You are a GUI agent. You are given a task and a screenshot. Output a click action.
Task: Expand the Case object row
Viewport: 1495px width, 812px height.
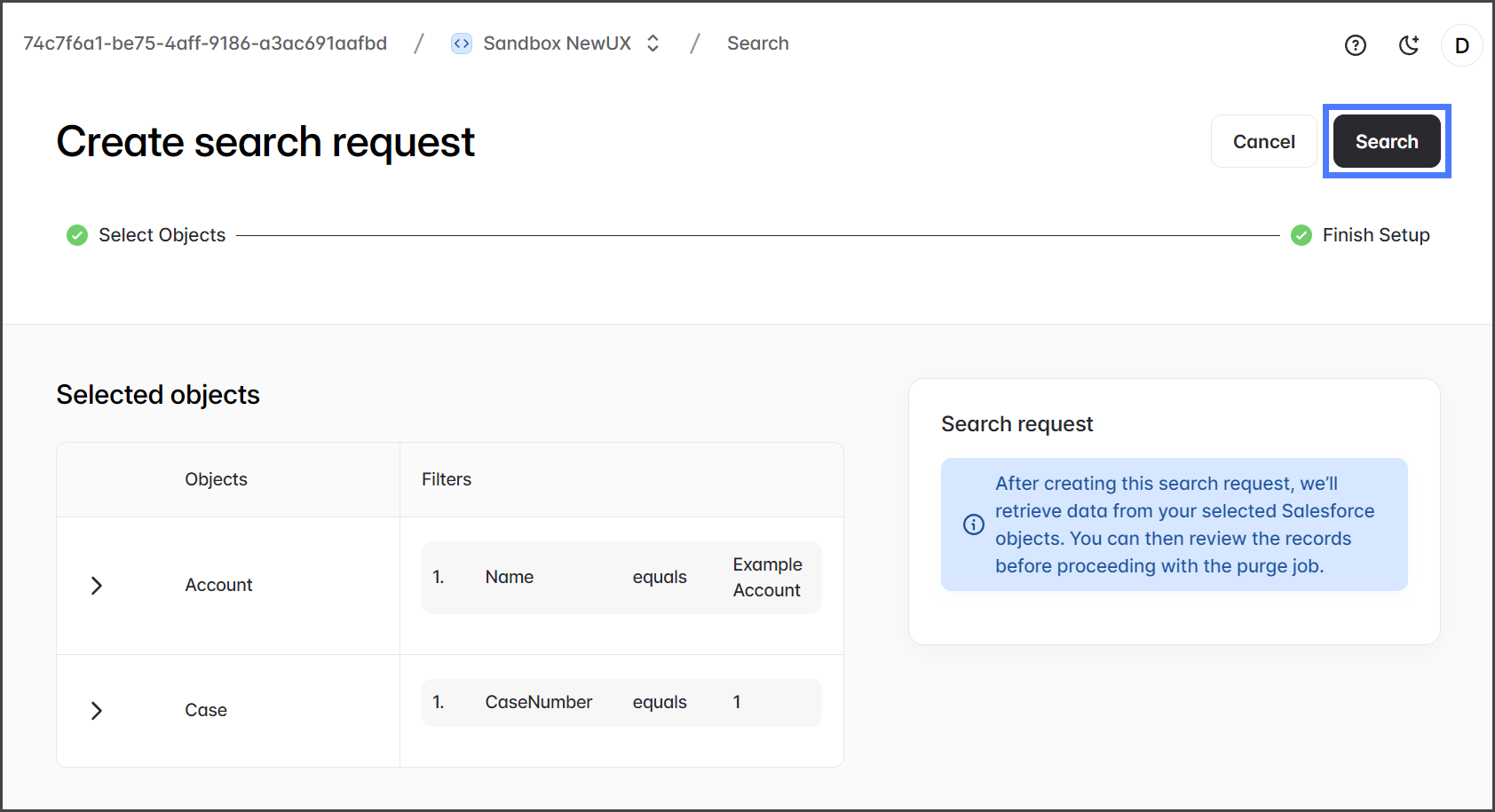[x=97, y=711]
